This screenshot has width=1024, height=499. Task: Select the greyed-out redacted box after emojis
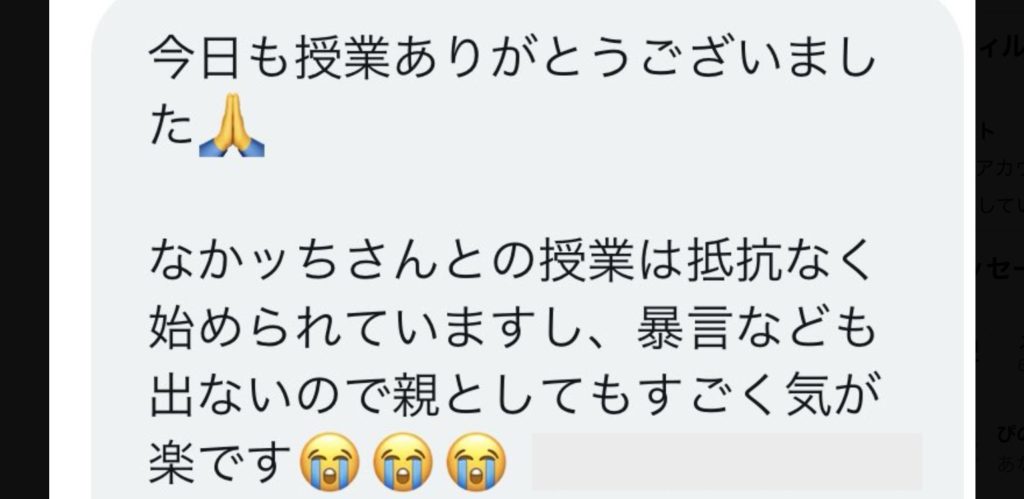pos(727,461)
